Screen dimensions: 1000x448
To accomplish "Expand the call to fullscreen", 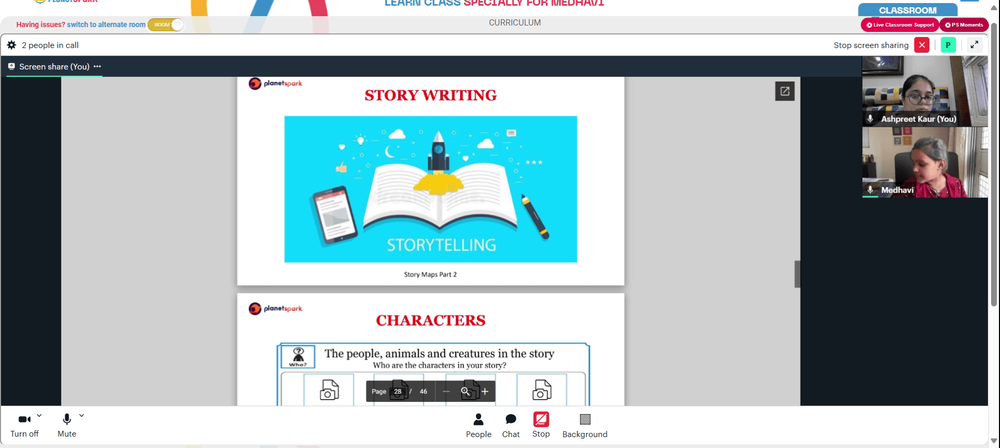I will [x=974, y=45].
